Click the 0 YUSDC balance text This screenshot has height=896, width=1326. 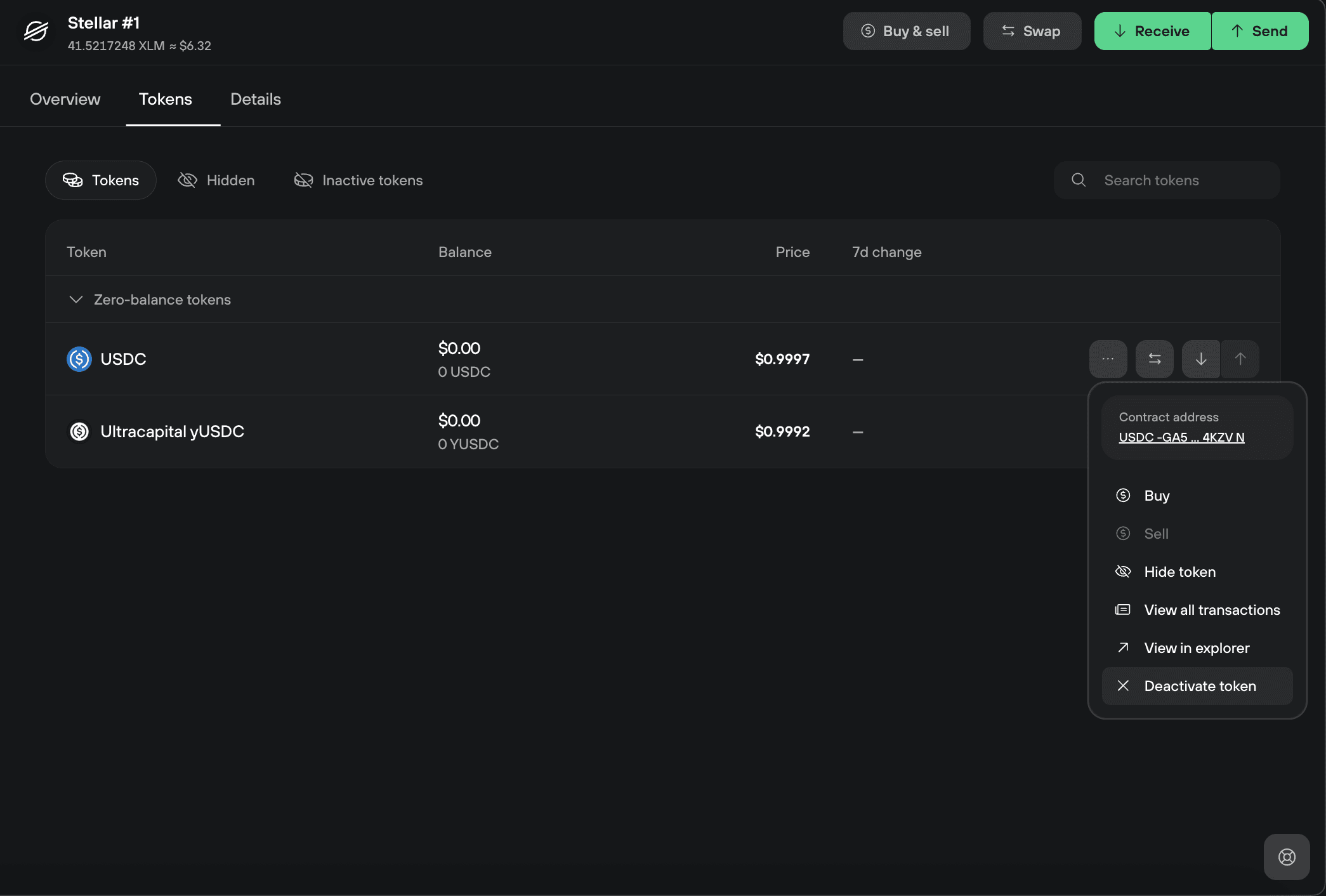click(468, 444)
